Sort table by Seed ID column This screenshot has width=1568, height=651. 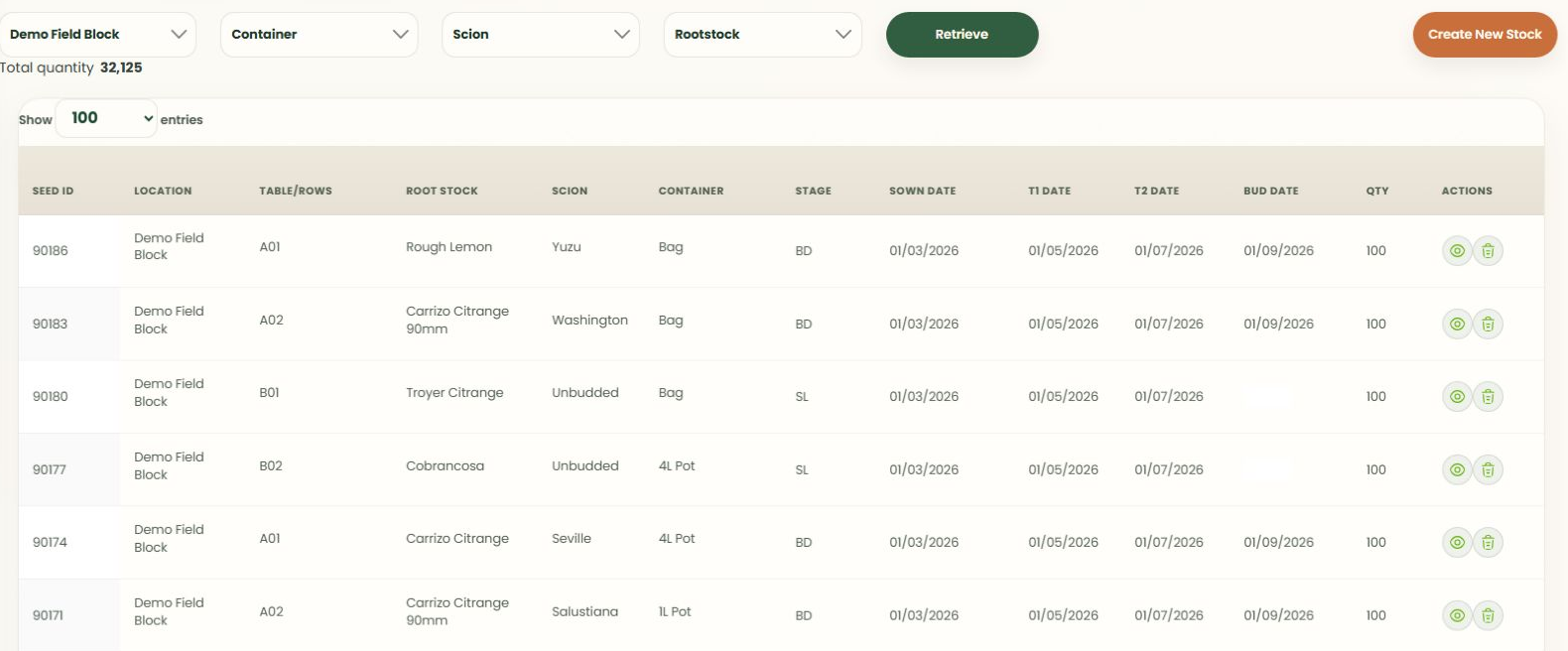[x=53, y=191]
